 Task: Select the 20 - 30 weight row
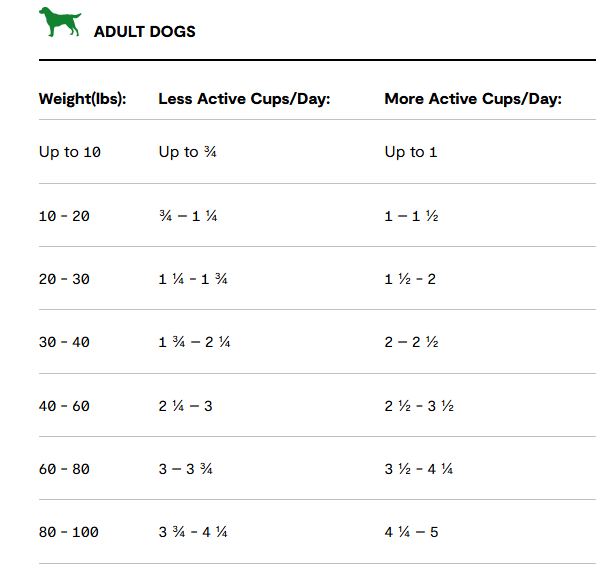317,278
